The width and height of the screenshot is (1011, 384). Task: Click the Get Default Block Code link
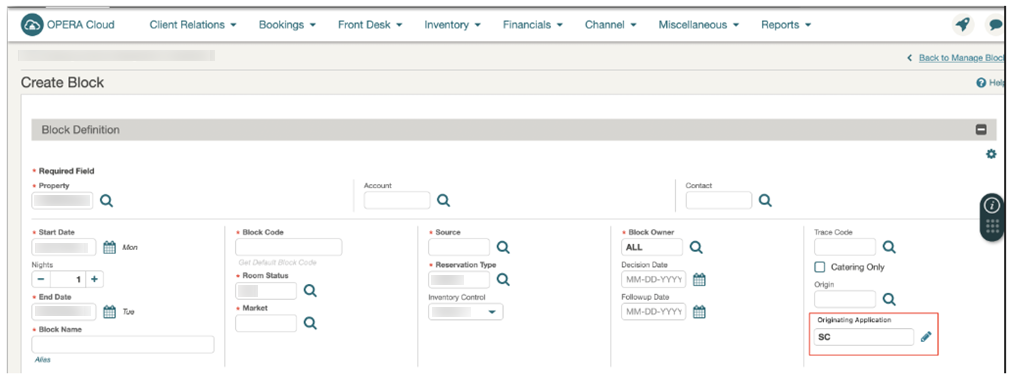278,263
